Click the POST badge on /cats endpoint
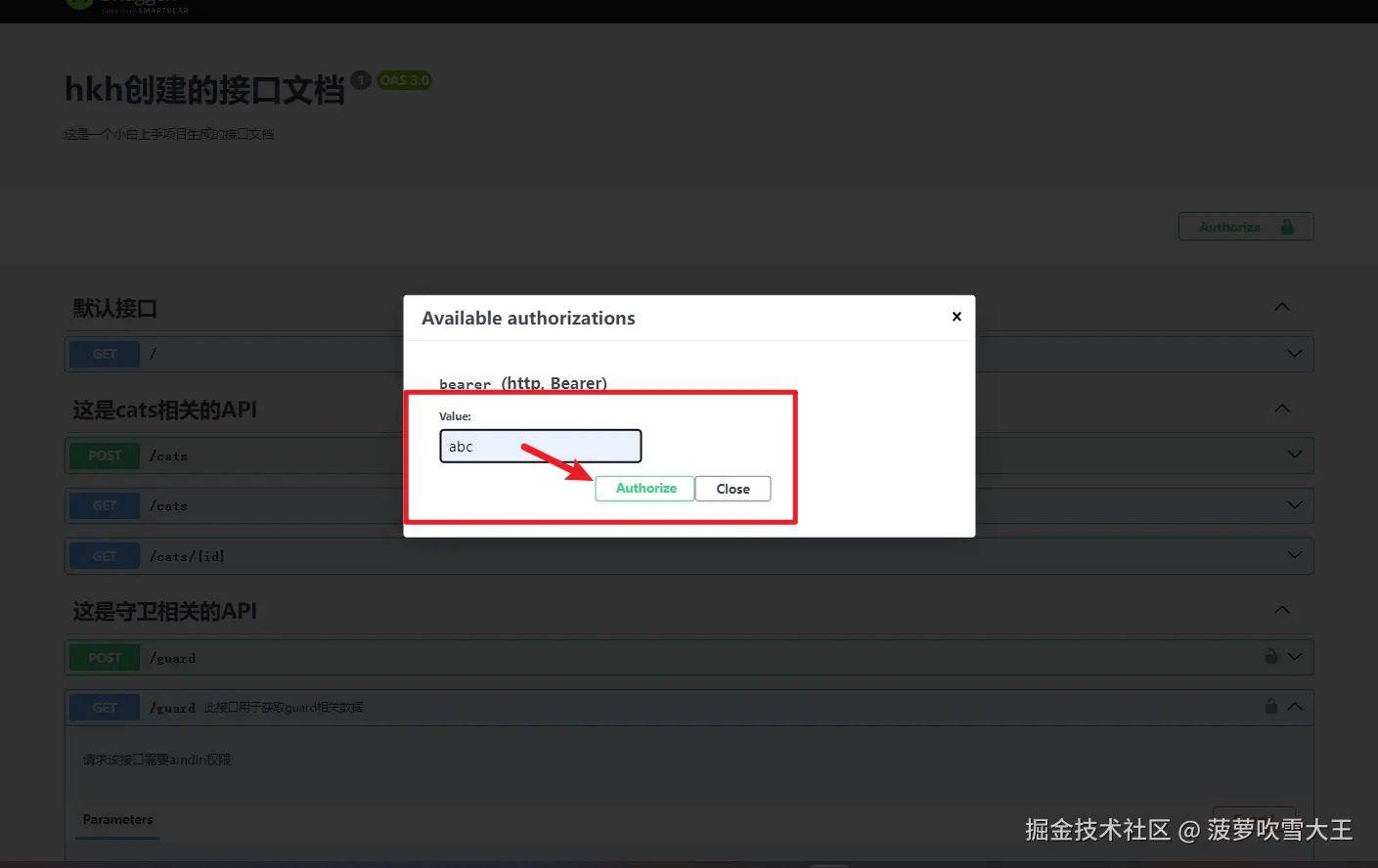The image size is (1378, 868). click(x=104, y=455)
